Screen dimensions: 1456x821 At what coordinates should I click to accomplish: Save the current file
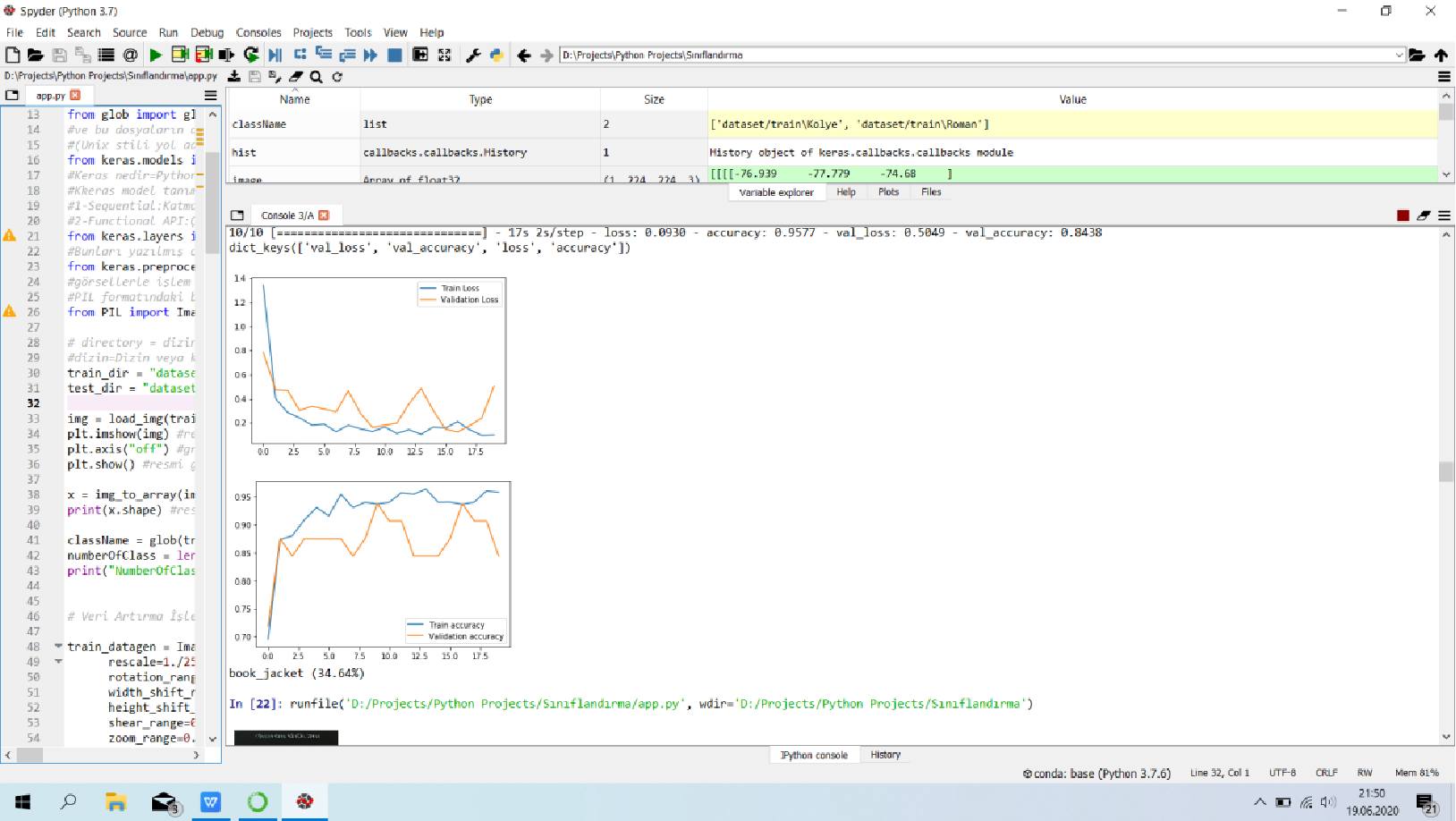click(60, 55)
